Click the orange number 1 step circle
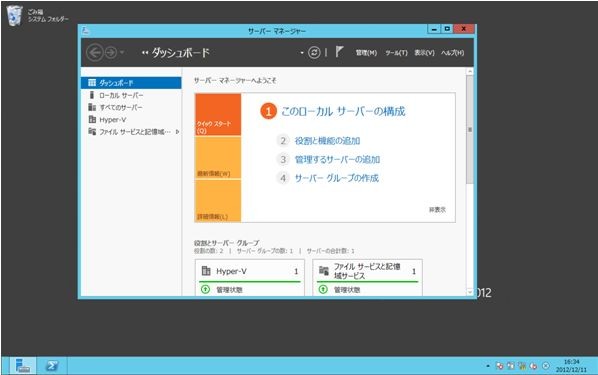598x375 pixels. pos(268,111)
